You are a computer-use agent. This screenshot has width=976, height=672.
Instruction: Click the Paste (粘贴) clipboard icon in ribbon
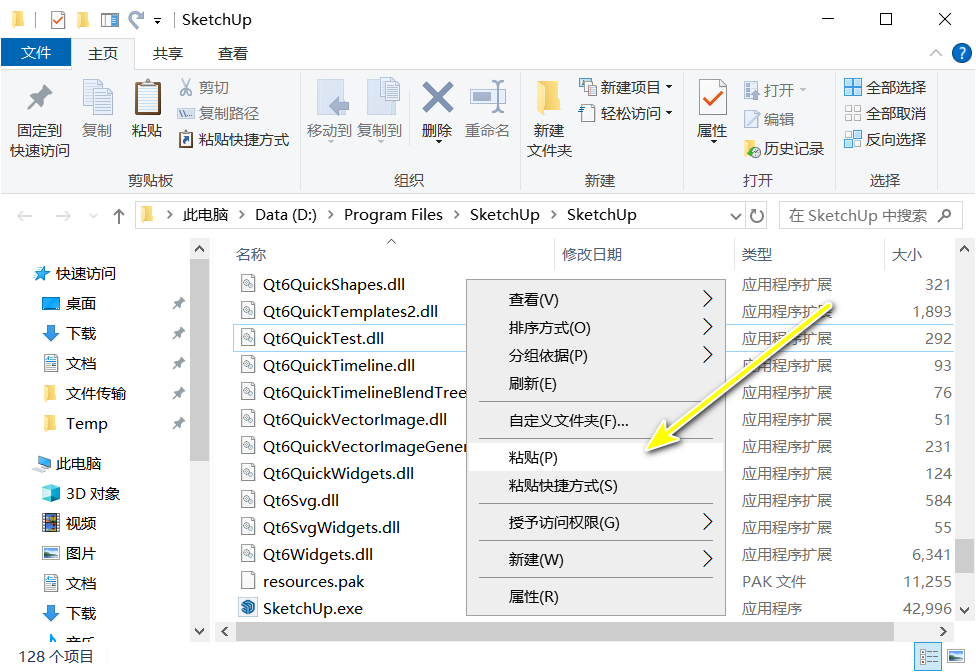coord(148,98)
